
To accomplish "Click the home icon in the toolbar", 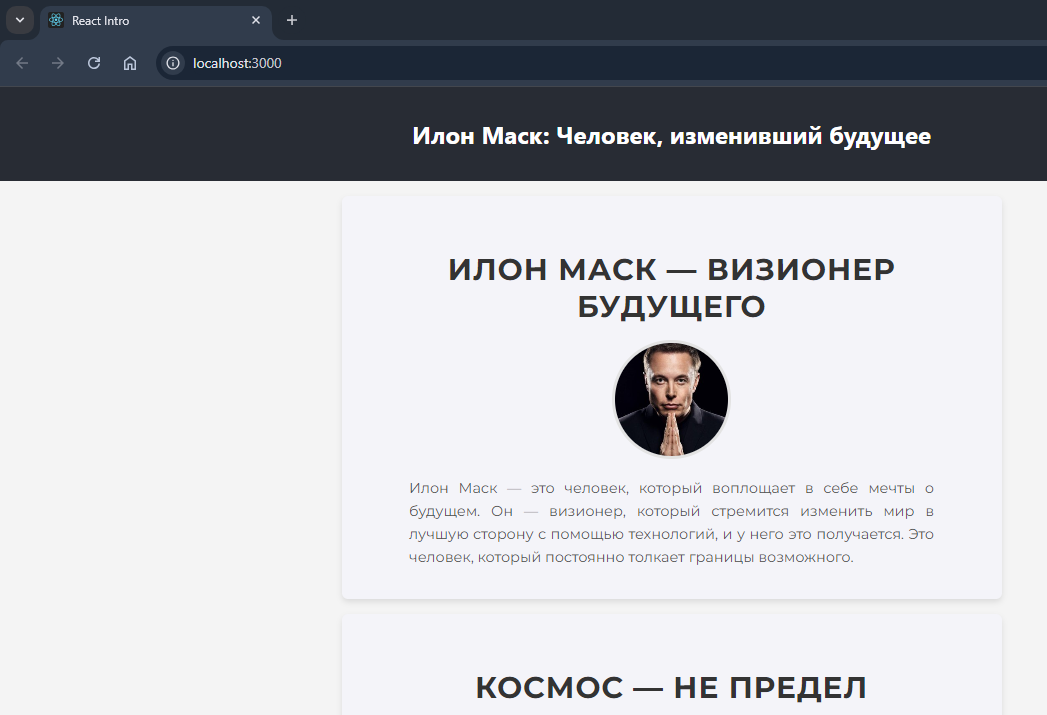I will (x=129, y=62).
